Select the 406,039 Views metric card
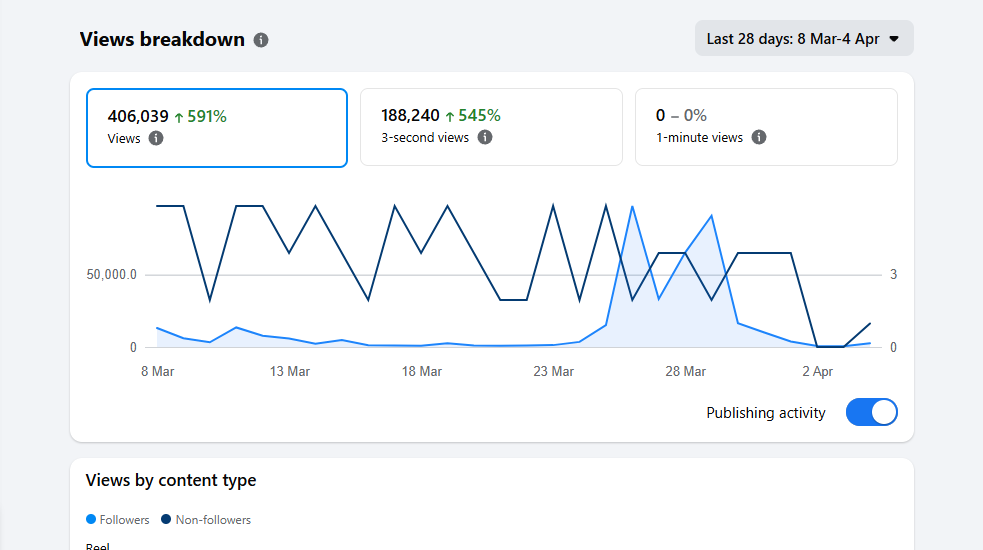Image resolution: width=983 pixels, height=550 pixels. click(217, 127)
